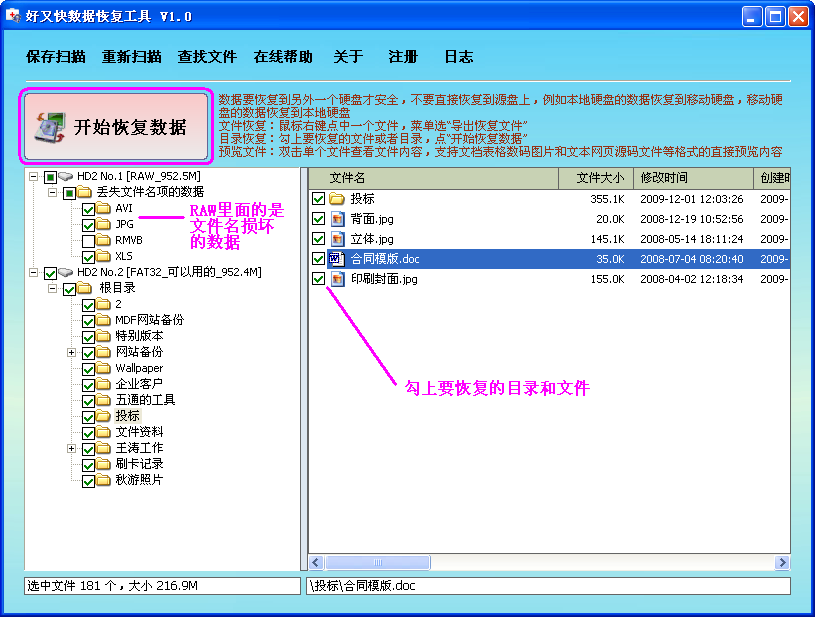Uncheck the 合同模版.doc file checkbox
Screen dimensions: 815x617
(319, 259)
